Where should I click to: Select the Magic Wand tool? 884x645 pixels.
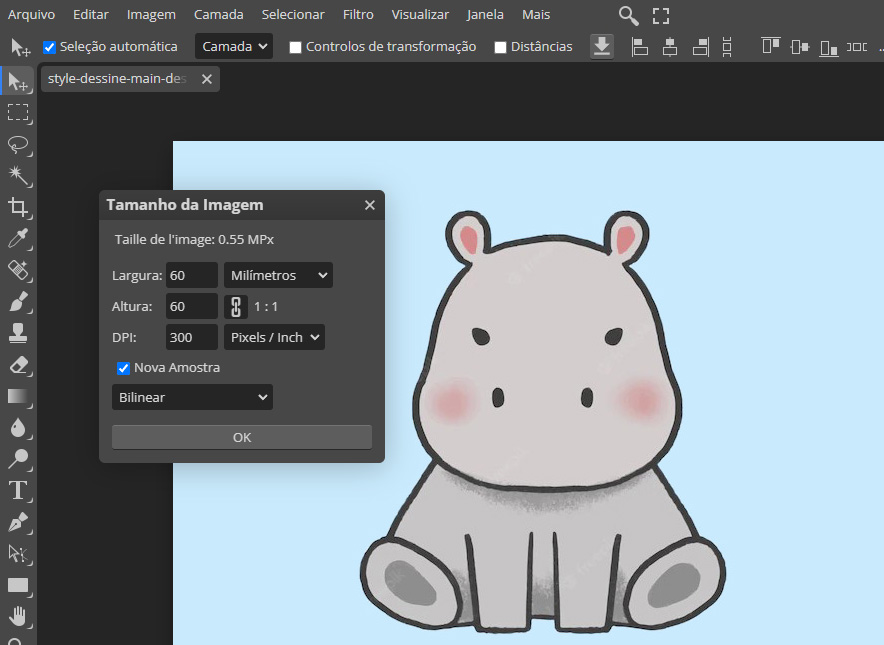(x=18, y=175)
